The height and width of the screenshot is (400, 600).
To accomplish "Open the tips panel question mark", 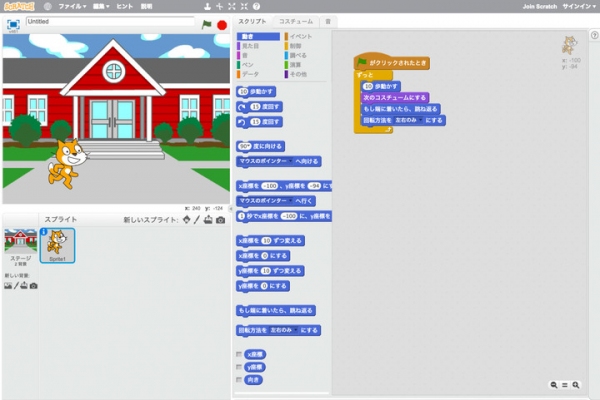I will tap(594, 35).
